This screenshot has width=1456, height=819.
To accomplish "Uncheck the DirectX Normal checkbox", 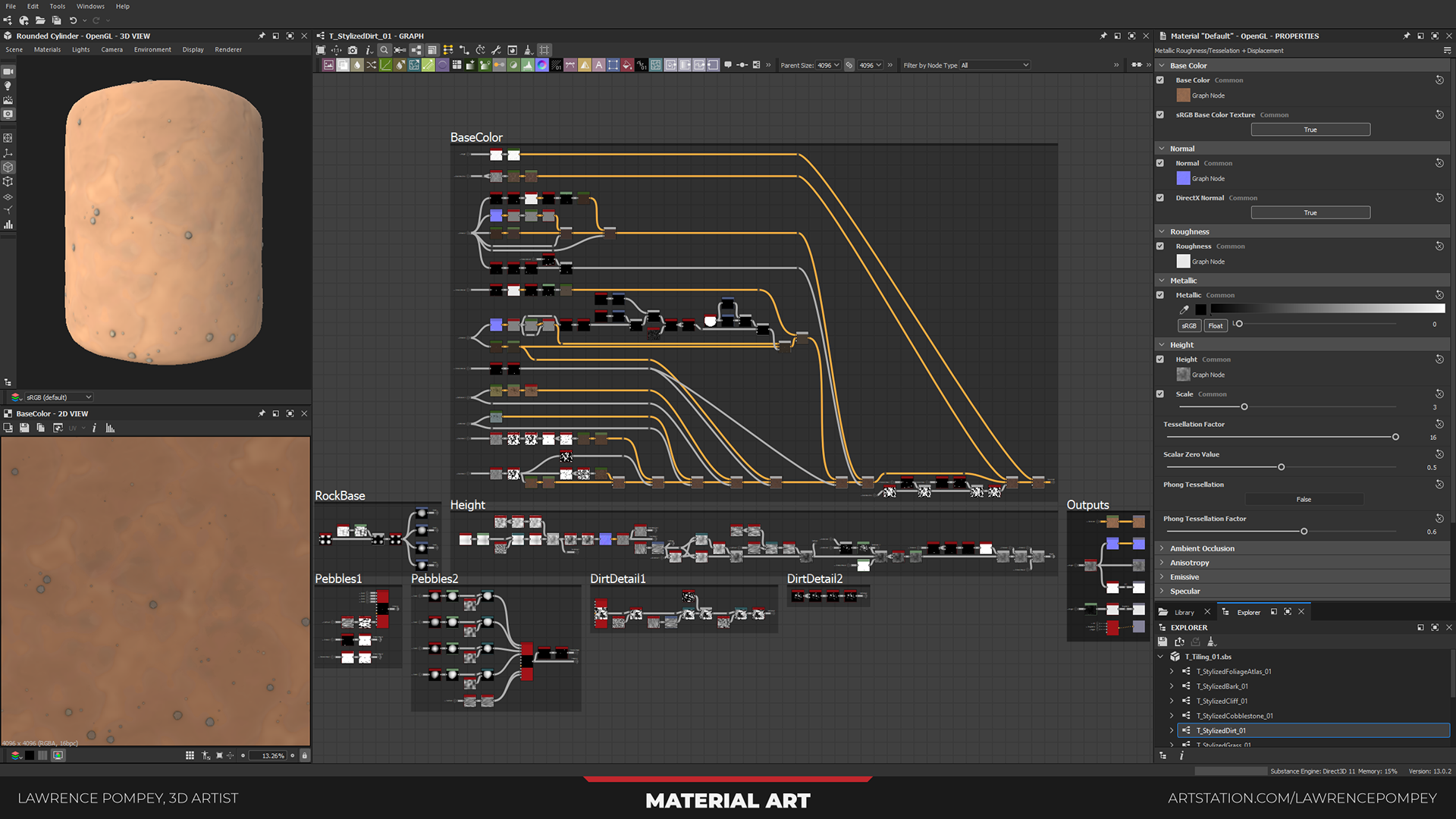I will tap(1160, 197).
